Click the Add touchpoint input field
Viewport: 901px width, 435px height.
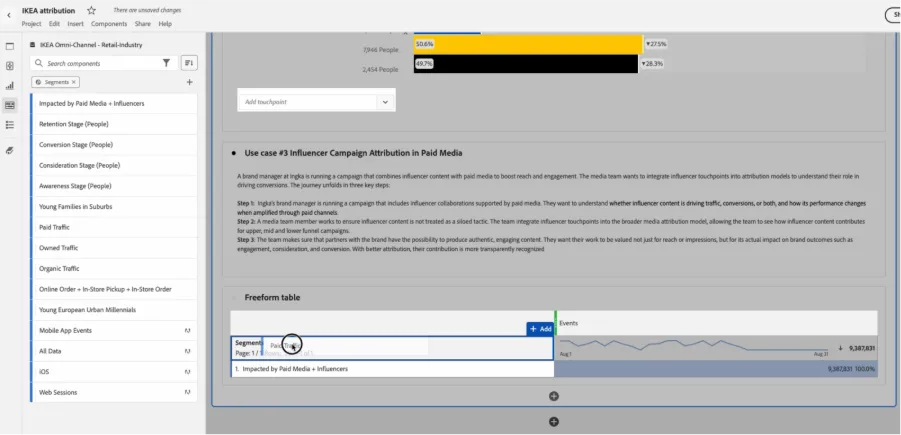[x=308, y=102]
